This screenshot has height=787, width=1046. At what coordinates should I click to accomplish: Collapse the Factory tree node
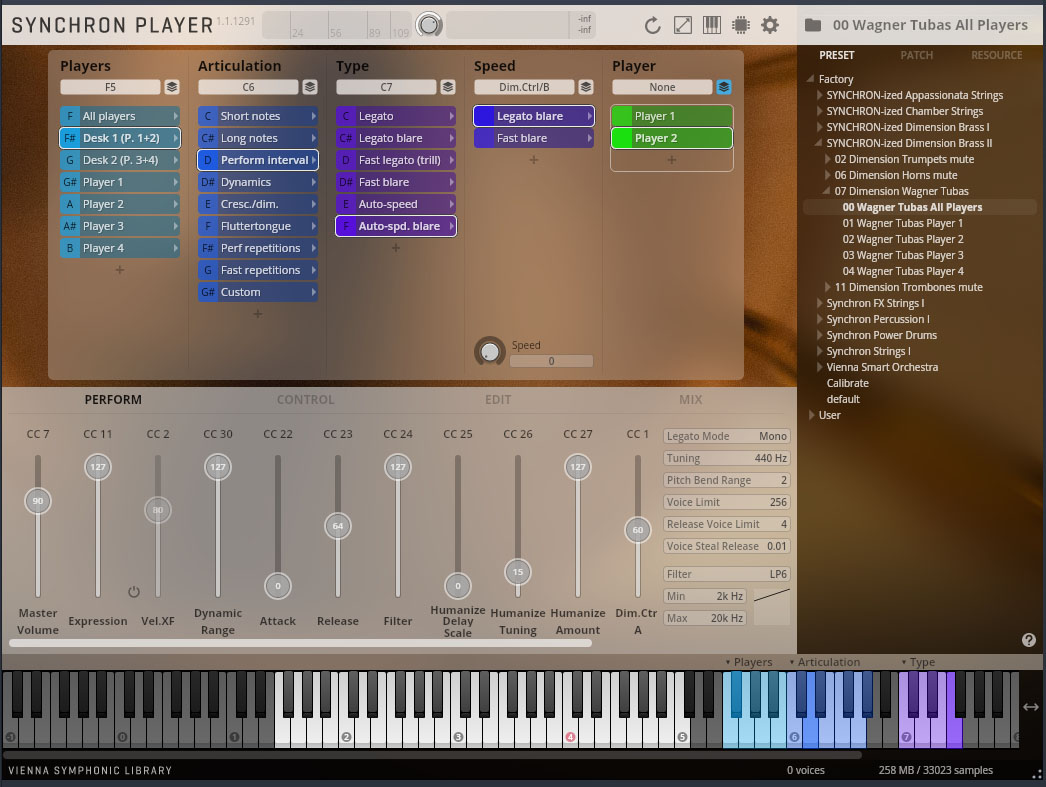coord(811,79)
